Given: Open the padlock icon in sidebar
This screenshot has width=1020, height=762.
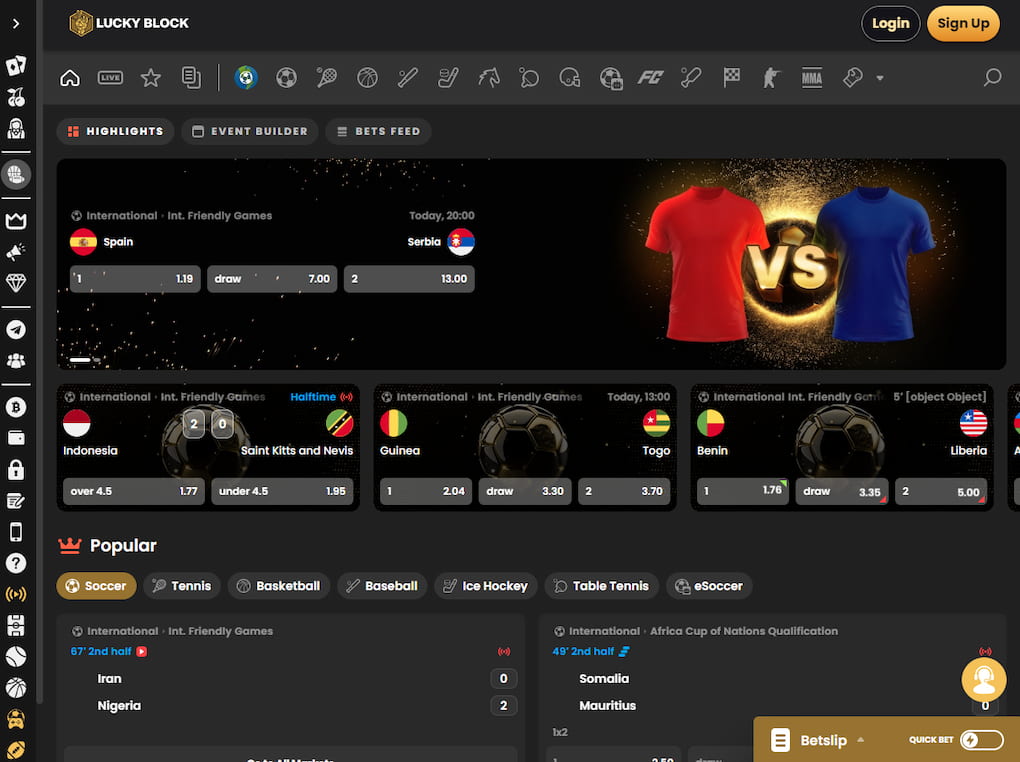Looking at the screenshot, I should pos(16,469).
